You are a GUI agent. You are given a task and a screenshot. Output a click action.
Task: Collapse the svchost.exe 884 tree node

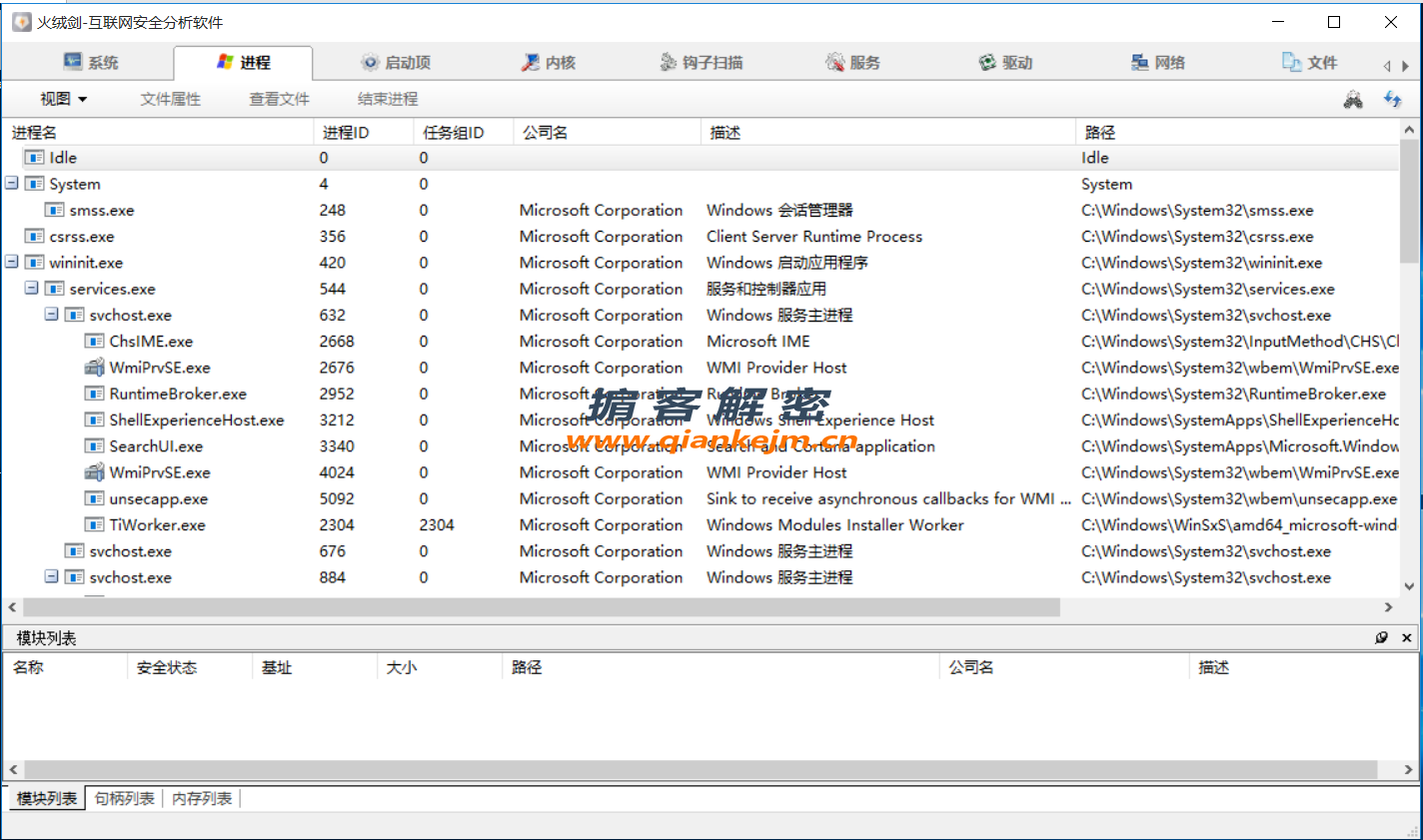[51, 576]
